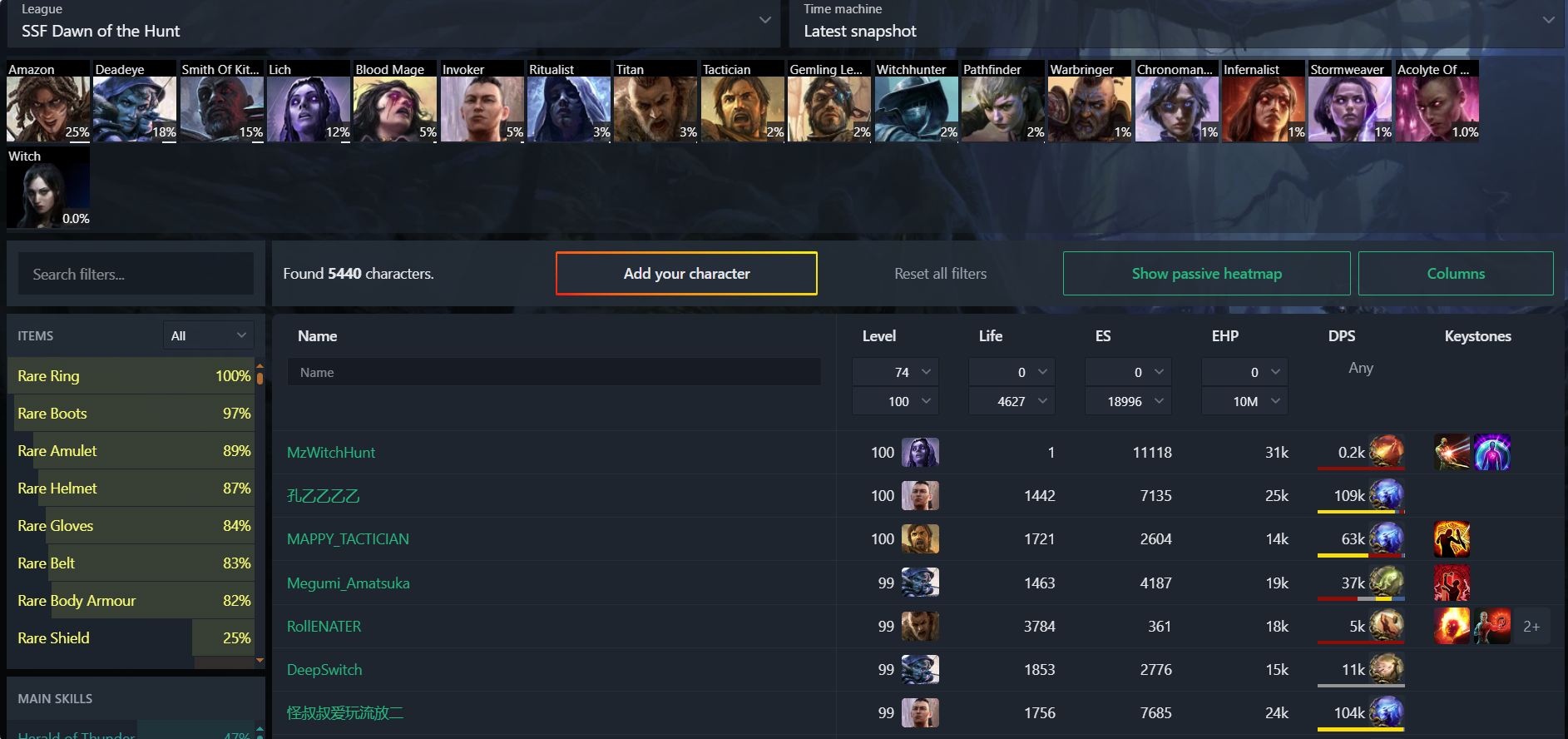The image size is (1568, 739).
Task: Click the Name filter input field
Action: click(x=554, y=372)
